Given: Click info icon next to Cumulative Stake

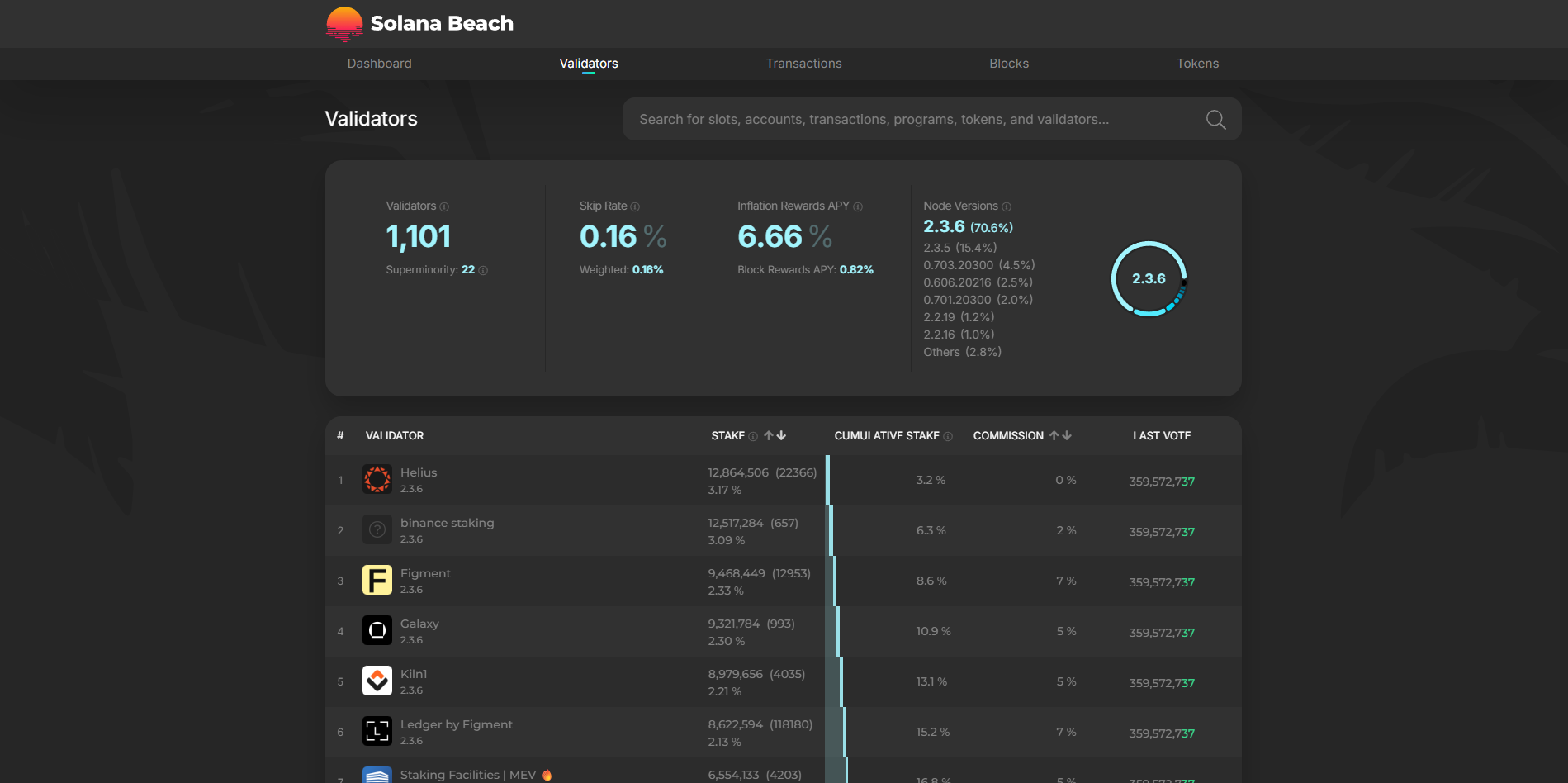Looking at the screenshot, I should click(948, 437).
